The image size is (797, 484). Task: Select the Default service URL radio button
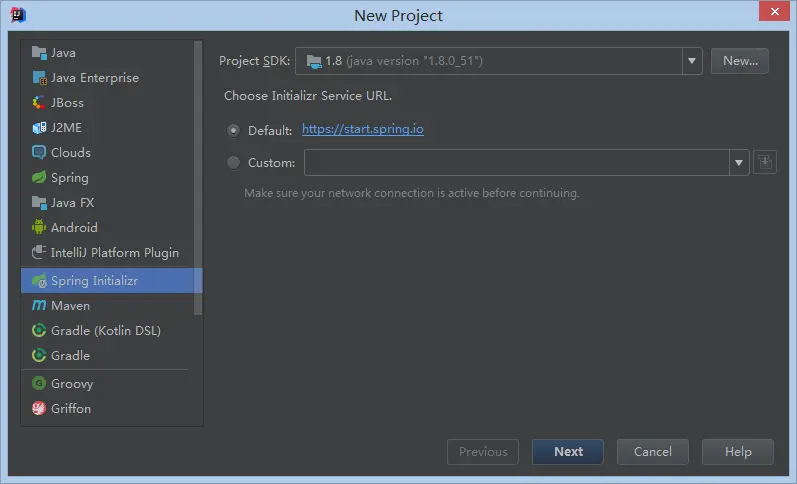233,131
